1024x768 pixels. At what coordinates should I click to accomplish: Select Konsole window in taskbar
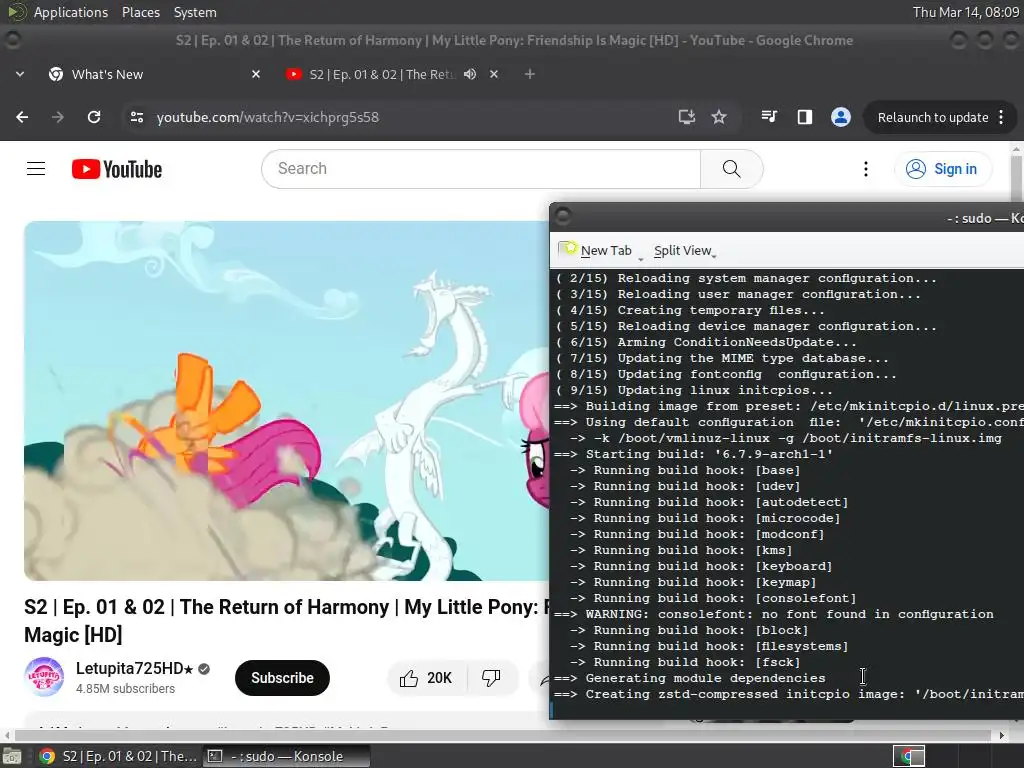pyautogui.click(x=287, y=756)
